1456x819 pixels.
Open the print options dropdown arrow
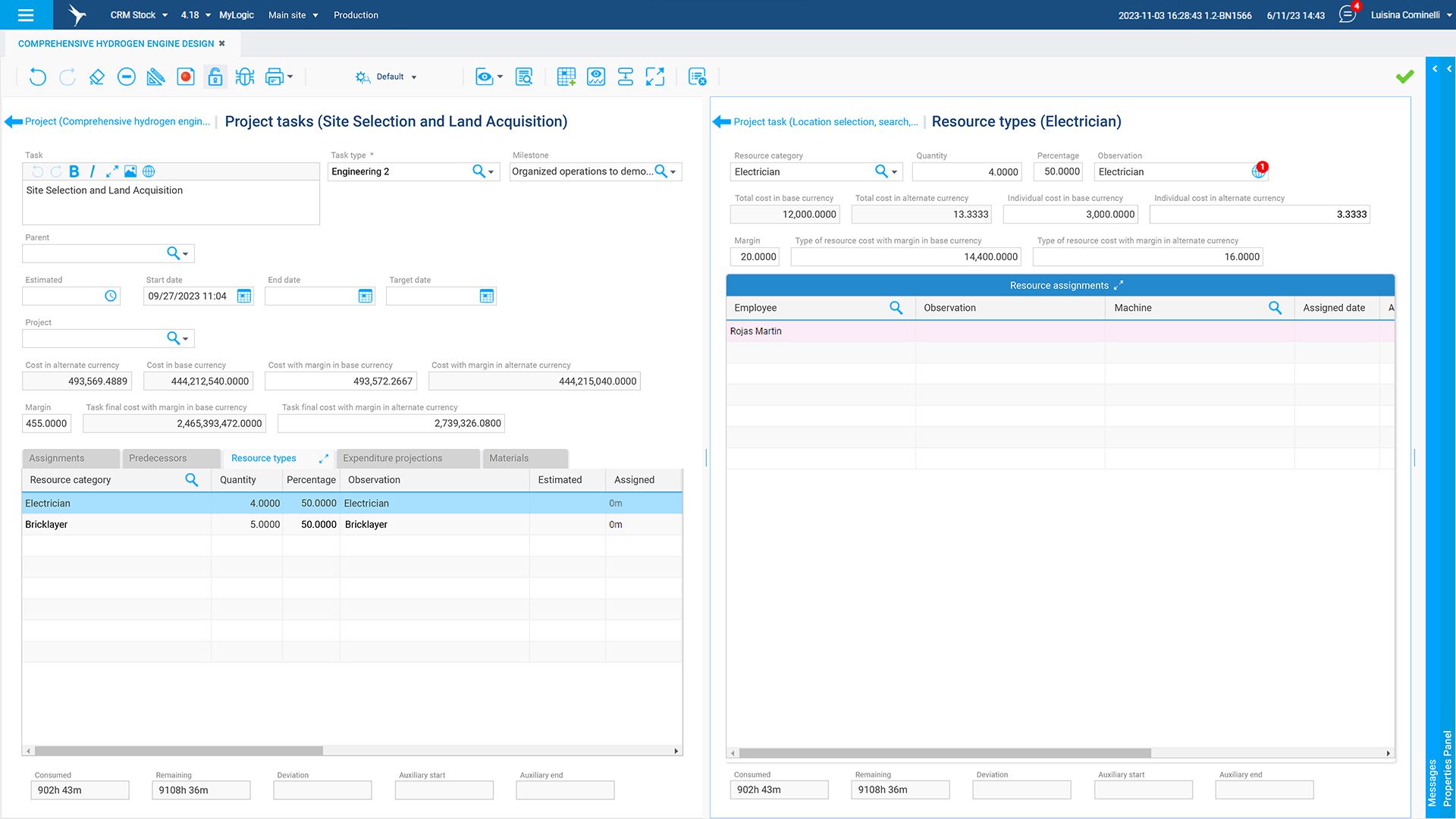(x=290, y=77)
